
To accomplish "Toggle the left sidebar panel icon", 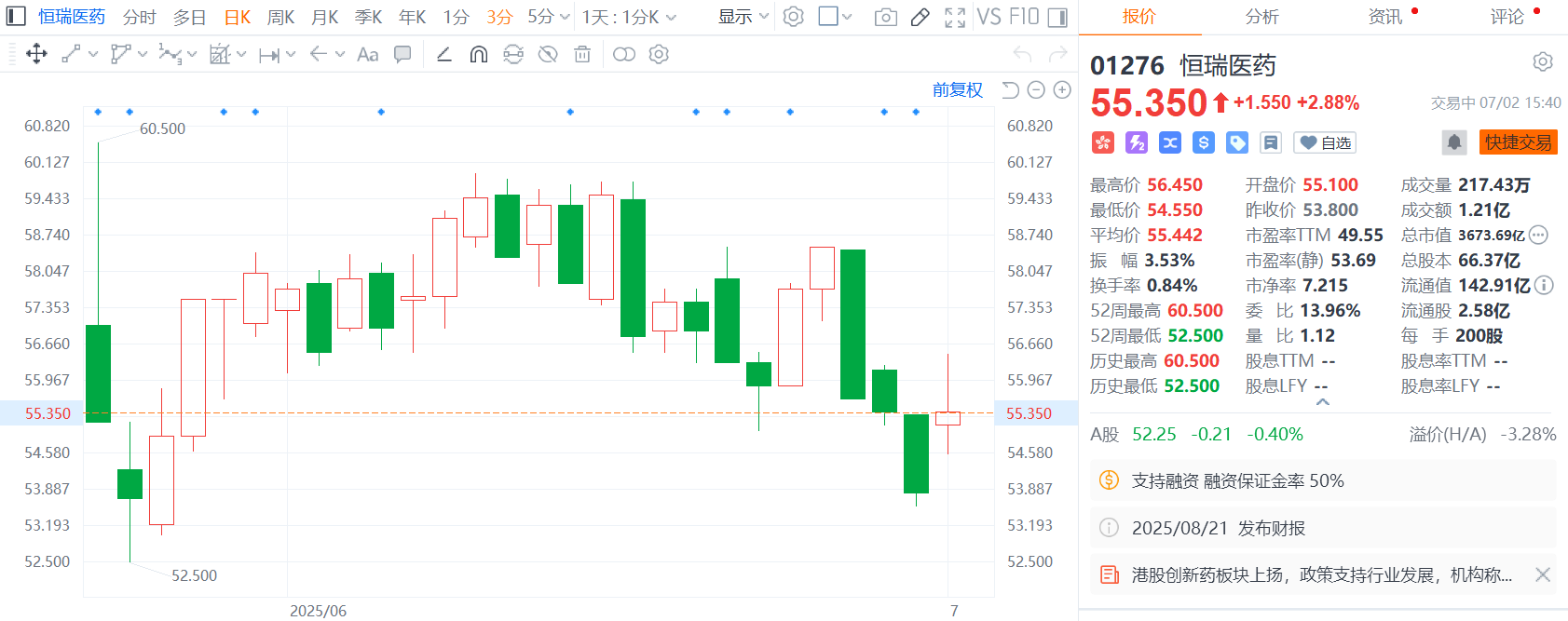I will click(x=16, y=17).
